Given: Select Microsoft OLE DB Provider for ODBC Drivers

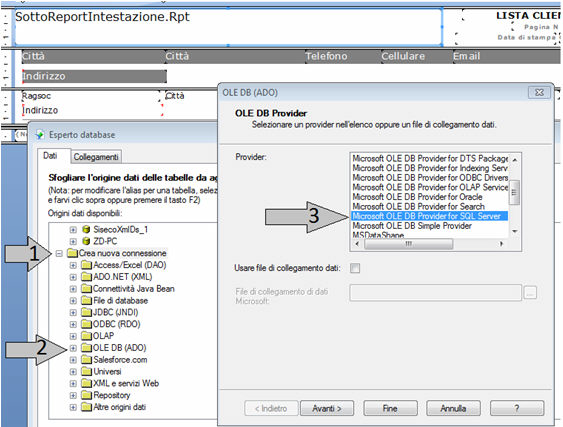Looking at the screenshot, I should point(430,177).
